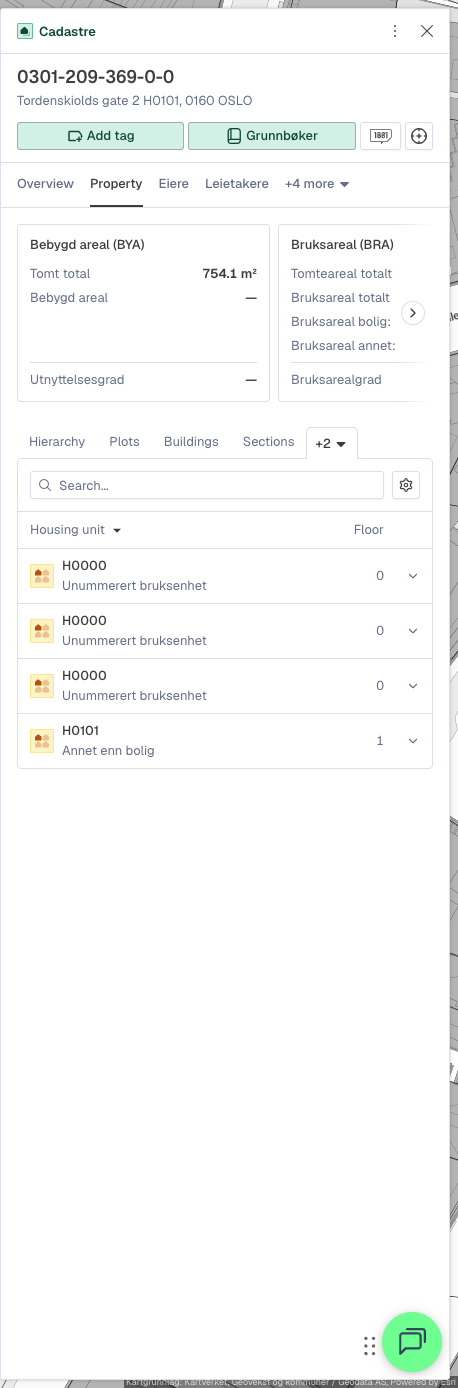Expand the H0101 Annet enn bolig row
The height and width of the screenshot is (1388, 458).
click(x=412, y=741)
